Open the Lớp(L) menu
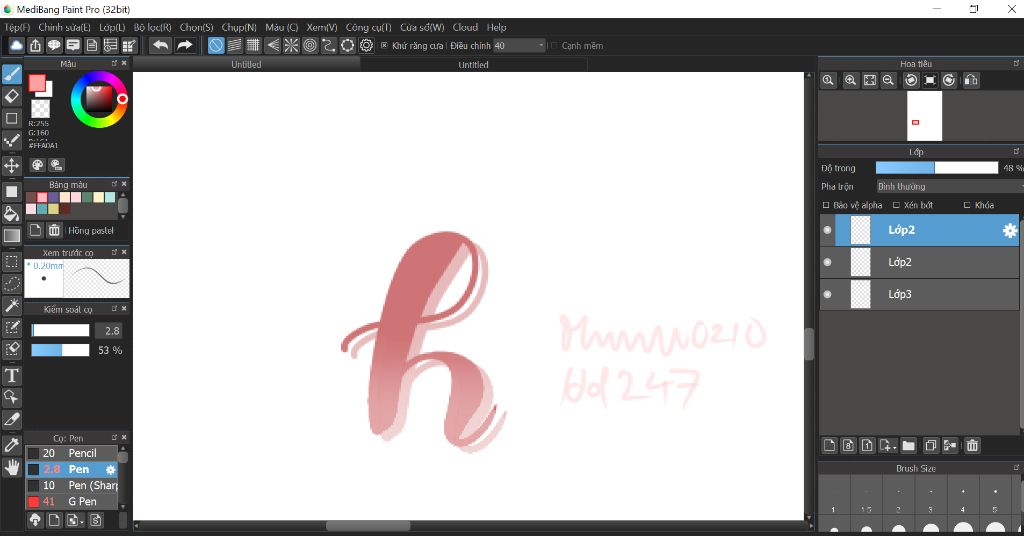 point(112,27)
